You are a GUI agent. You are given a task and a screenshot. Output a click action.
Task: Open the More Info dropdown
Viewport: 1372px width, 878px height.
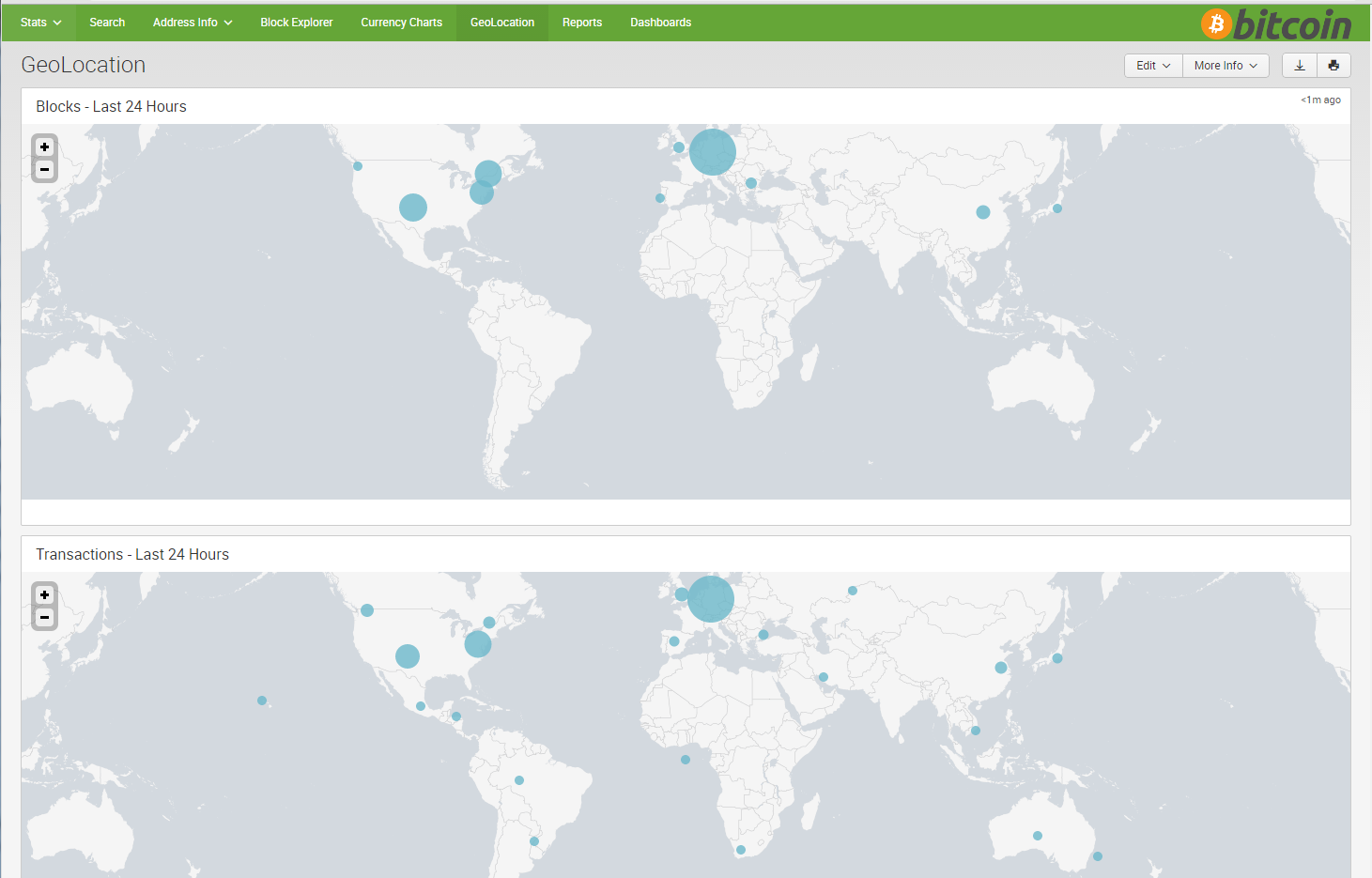tap(1226, 66)
